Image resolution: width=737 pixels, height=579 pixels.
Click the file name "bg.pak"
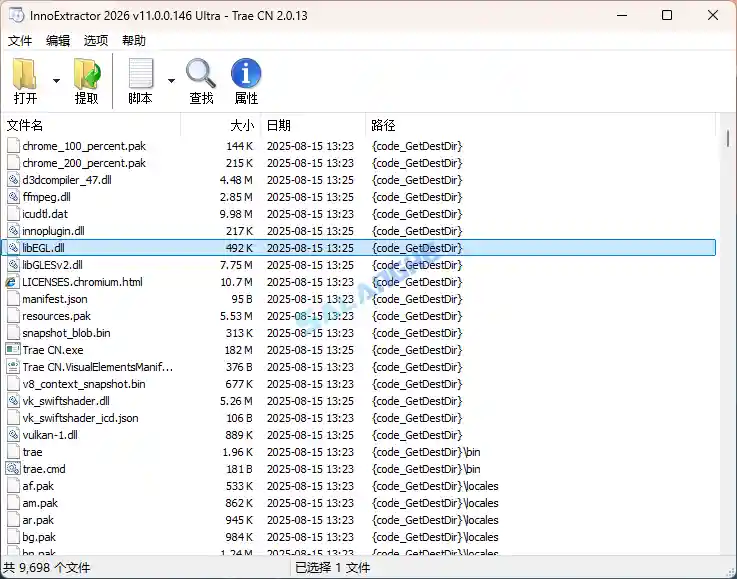[x=39, y=537]
